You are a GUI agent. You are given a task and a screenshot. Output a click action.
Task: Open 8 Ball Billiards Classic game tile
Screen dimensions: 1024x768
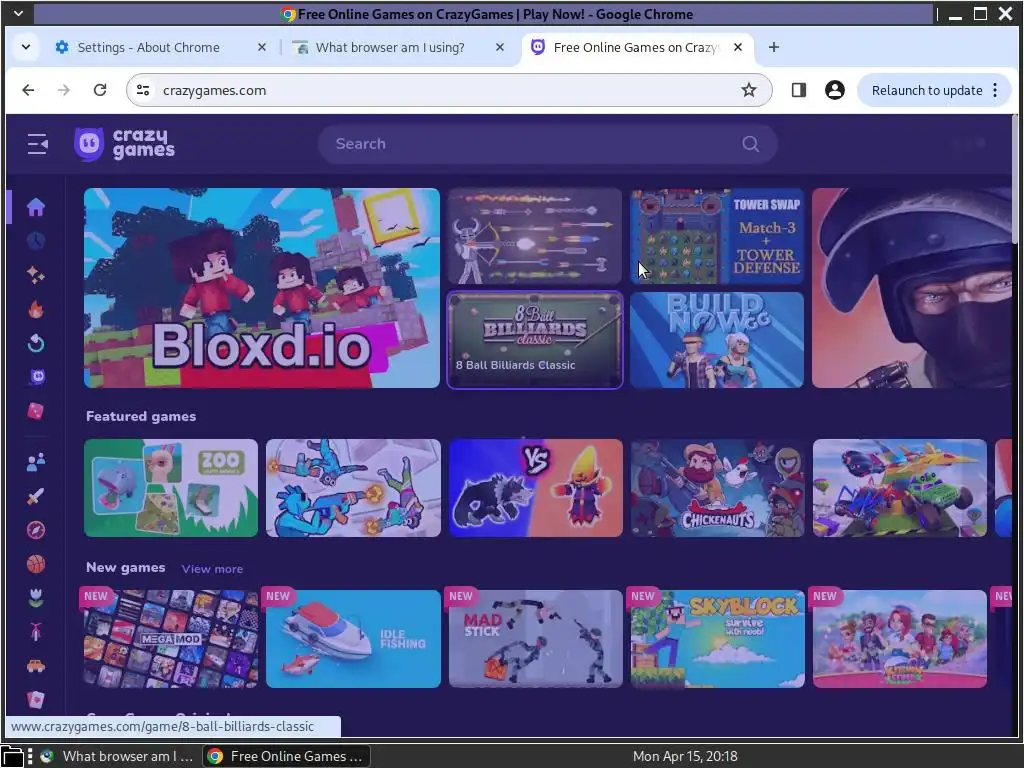(x=535, y=340)
